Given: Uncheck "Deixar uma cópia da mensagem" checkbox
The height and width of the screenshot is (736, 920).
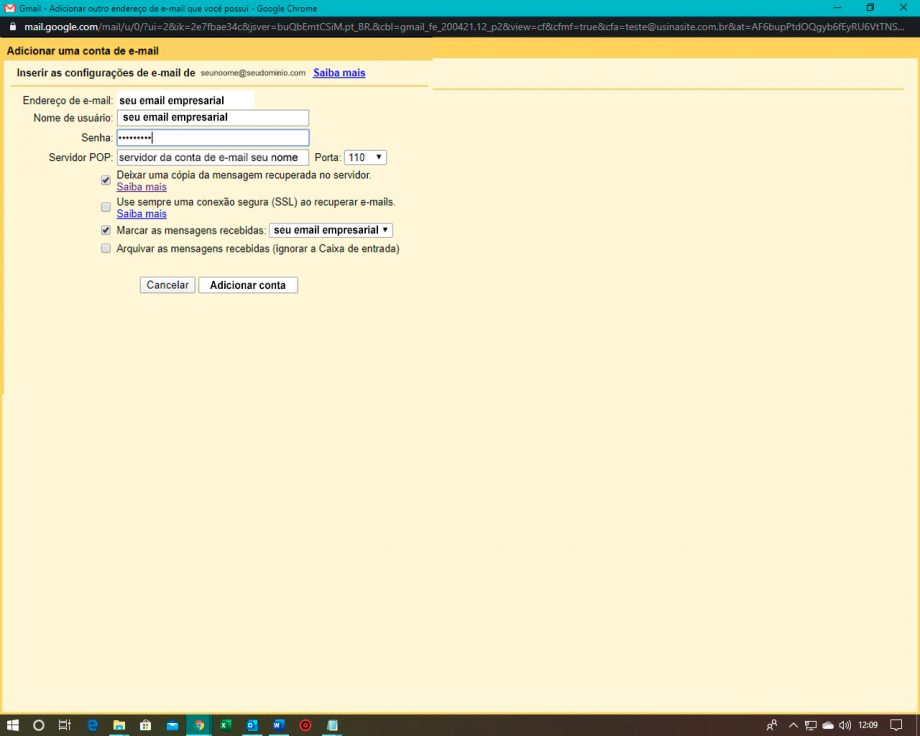Looking at the screenshot, I should [x=106, y=180].
